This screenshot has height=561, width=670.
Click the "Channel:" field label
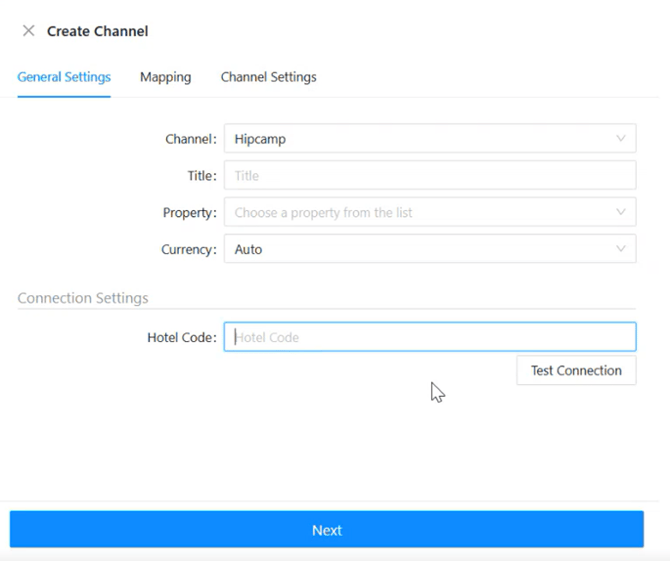(190, 139)
